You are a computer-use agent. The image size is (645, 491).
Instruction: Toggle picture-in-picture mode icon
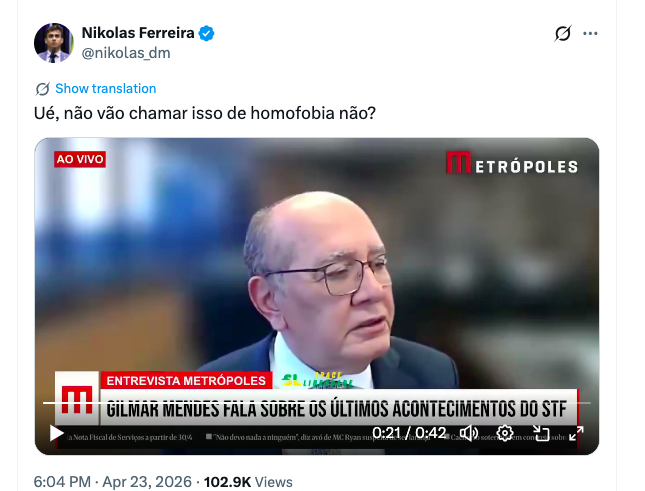541,433
